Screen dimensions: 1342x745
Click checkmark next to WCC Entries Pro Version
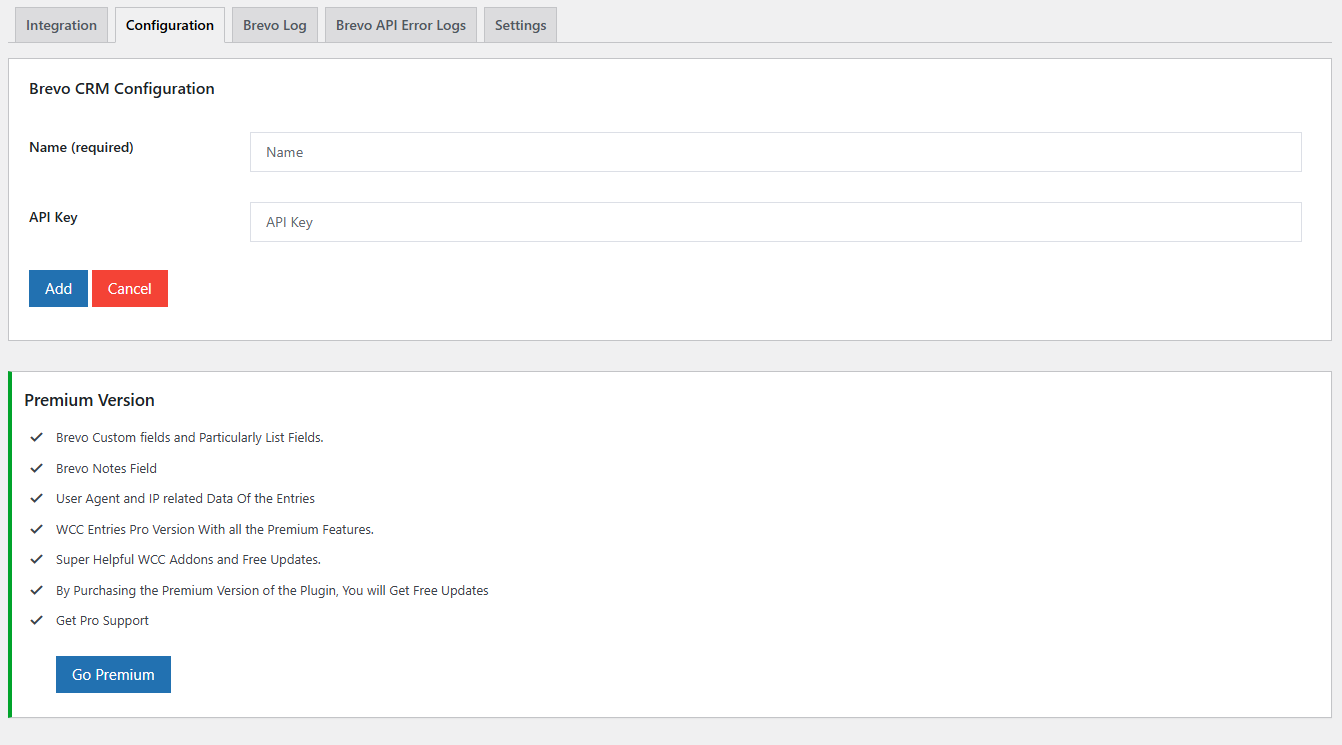pos(37,529)
